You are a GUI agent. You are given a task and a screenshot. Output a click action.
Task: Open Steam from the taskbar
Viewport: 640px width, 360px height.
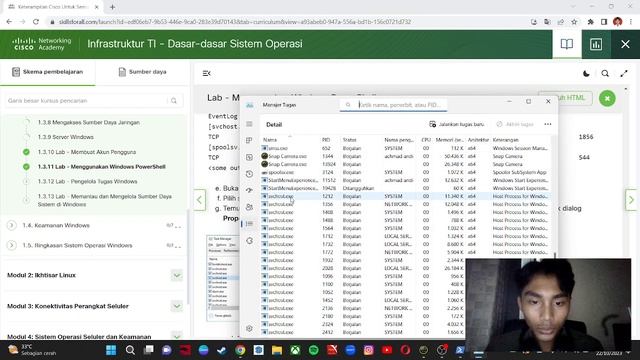click(222, 350)
